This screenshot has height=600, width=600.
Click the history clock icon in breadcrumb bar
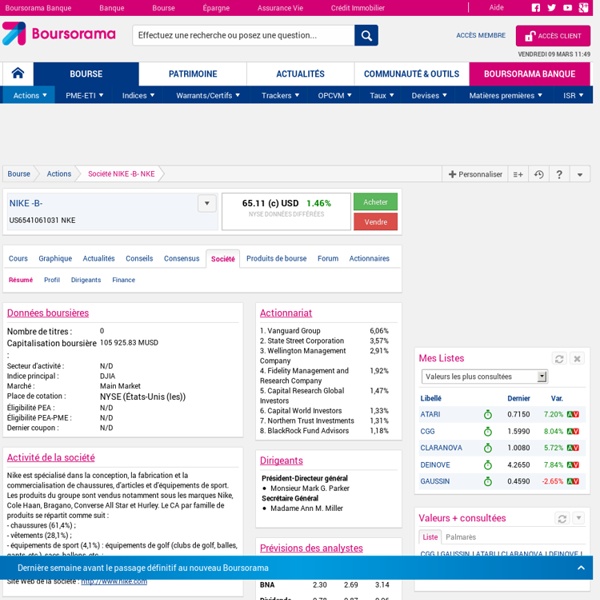pos(539,174)
